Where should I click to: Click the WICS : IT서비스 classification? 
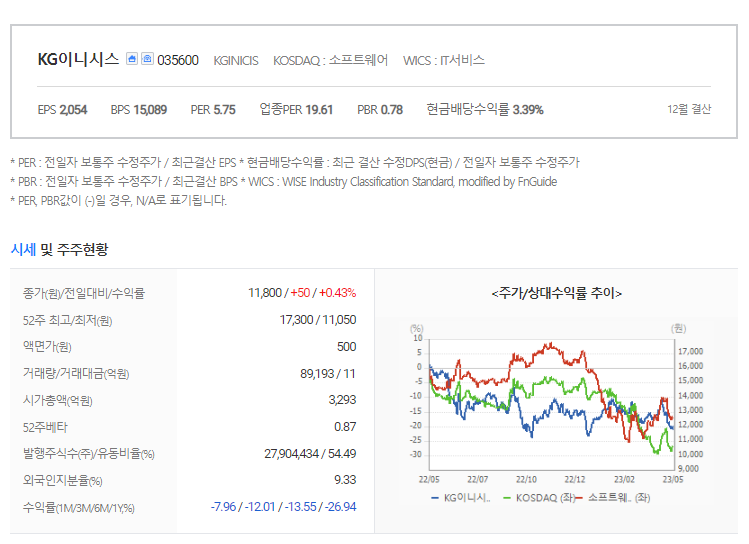[444, 60]
